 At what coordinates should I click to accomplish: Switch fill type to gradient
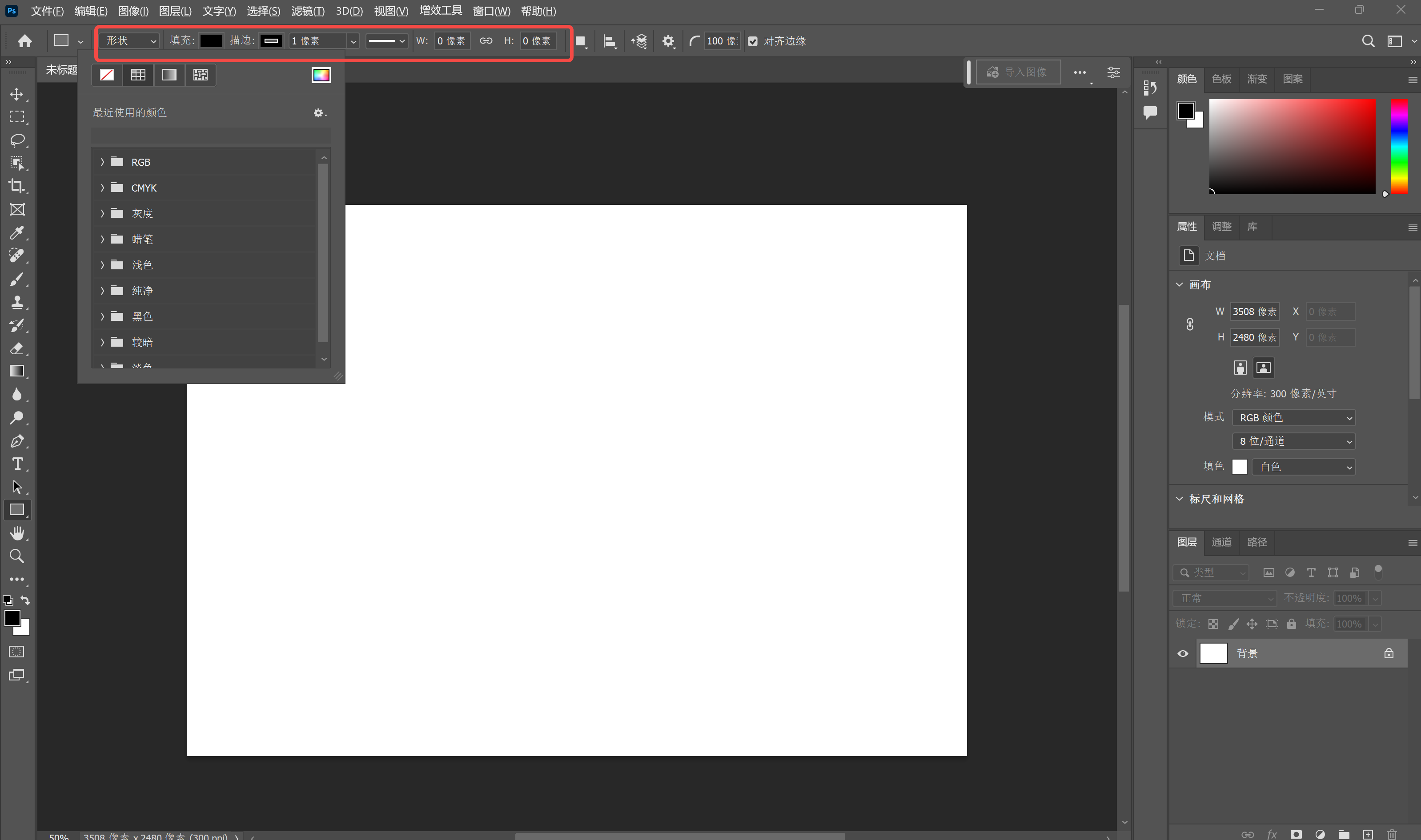[x=169, y=75]
